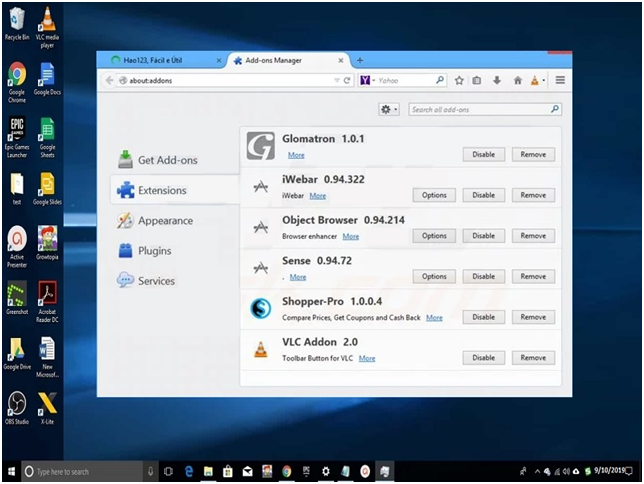Remove the Glomatron extension
644x484 pixels.
(533, 154)
